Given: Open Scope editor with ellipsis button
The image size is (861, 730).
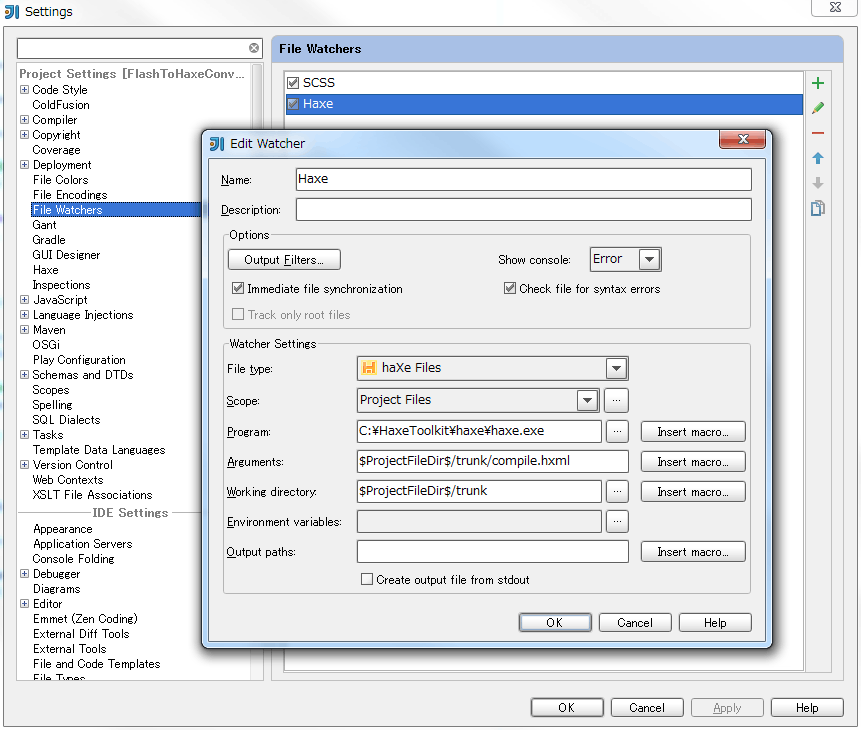Looking at the screenshot, I should point(617,401).
